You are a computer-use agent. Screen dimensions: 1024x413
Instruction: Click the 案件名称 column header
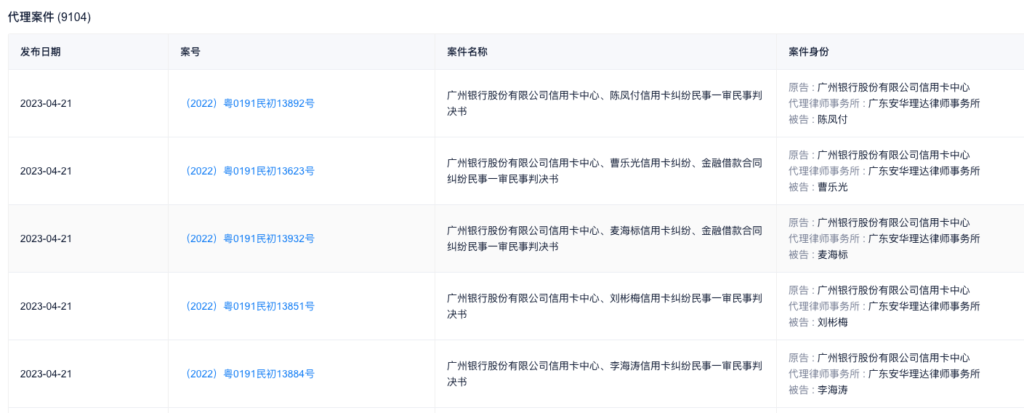[467, 51]
